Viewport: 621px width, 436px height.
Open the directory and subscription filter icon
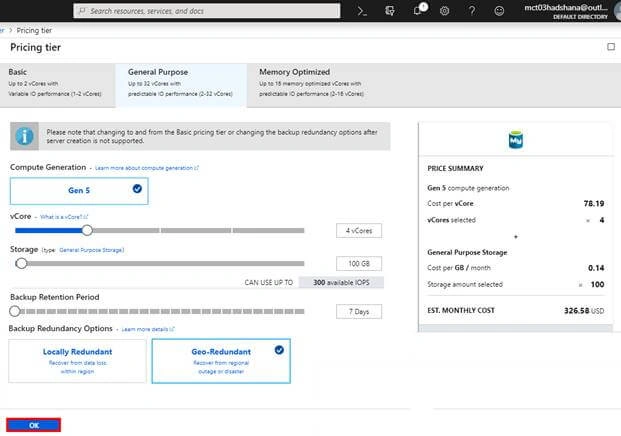coord(390,11)
